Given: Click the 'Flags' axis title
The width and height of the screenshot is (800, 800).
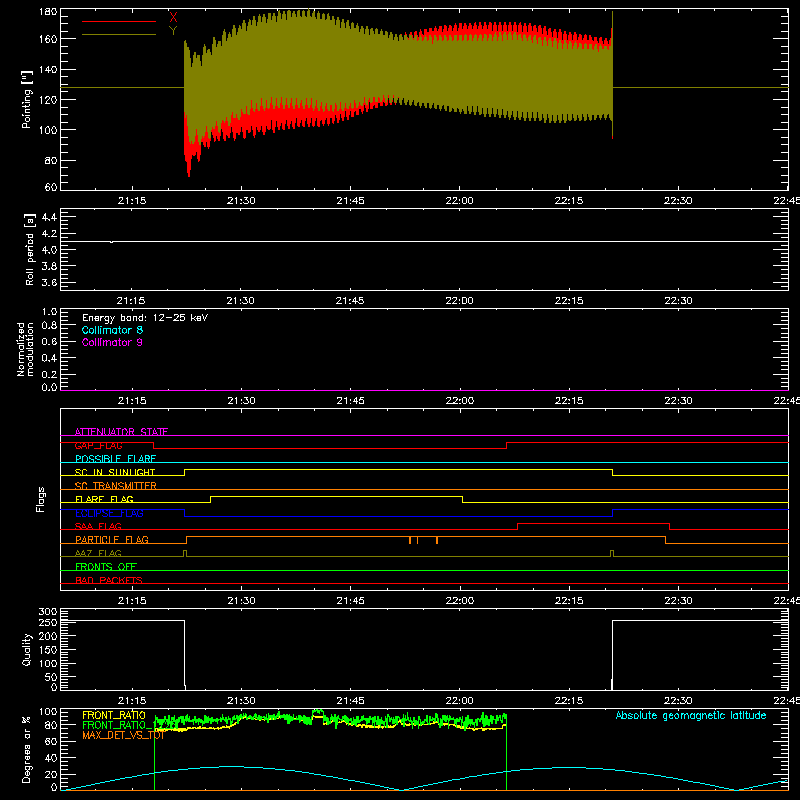Looking at the screenshot, I should click(x=40, y=499).
